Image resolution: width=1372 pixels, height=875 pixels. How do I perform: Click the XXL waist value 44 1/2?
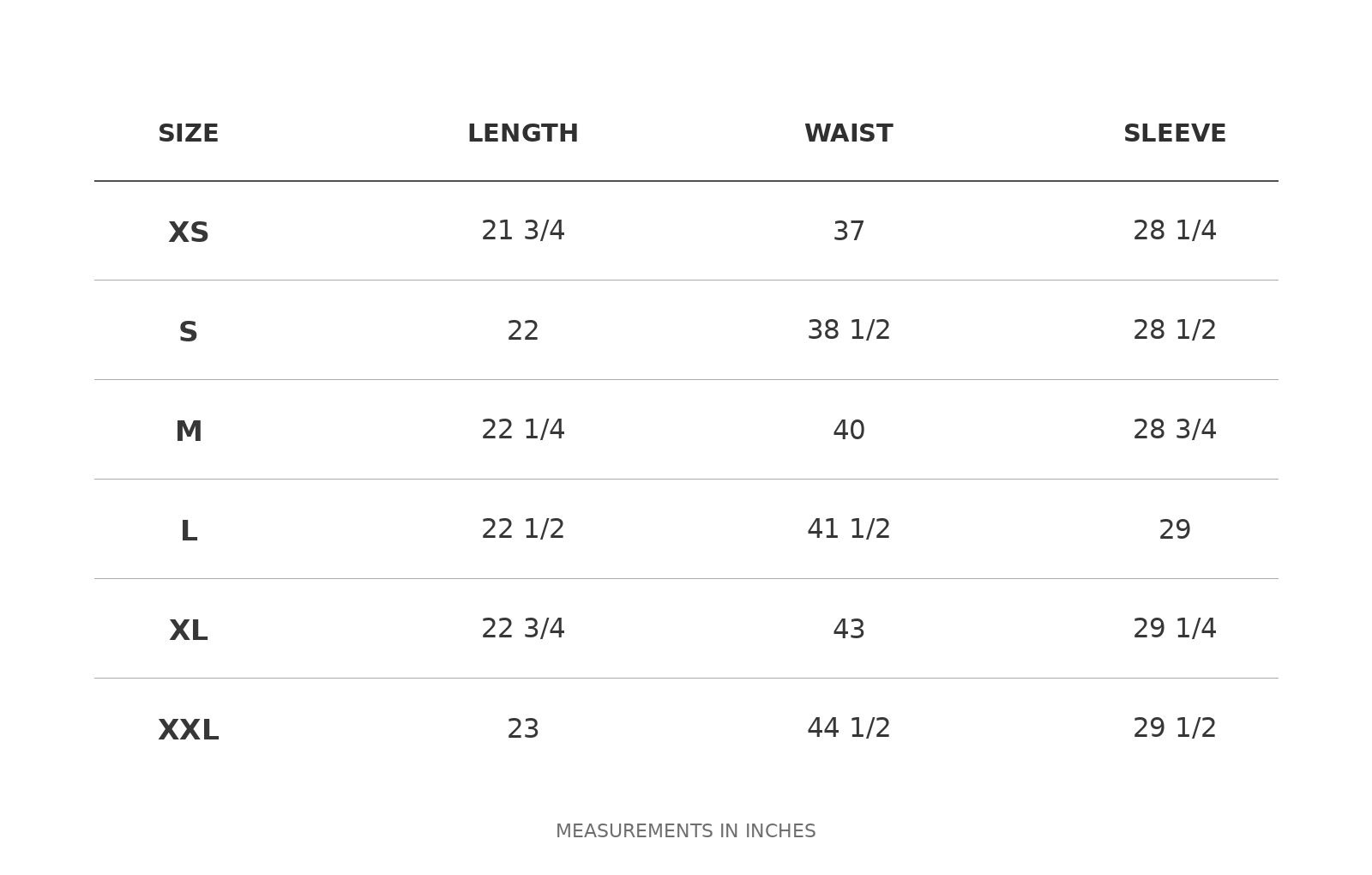click(849, 728)
